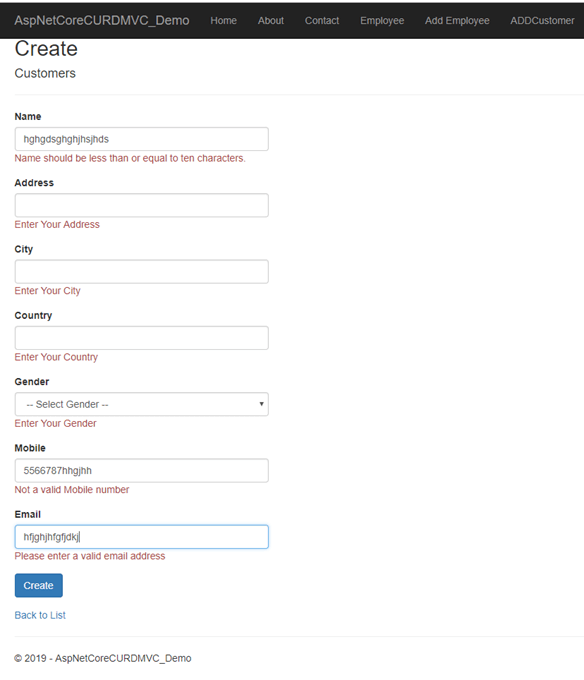This screenshot has width=584, height=680.
Task: Focus the Name text field
Action: [141, 139]
